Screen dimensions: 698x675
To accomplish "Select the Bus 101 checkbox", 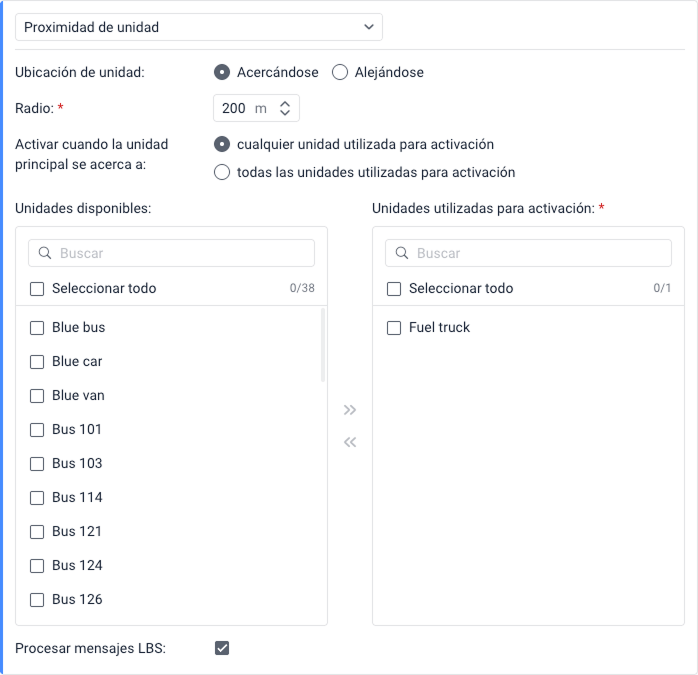I will click(37, 430).
